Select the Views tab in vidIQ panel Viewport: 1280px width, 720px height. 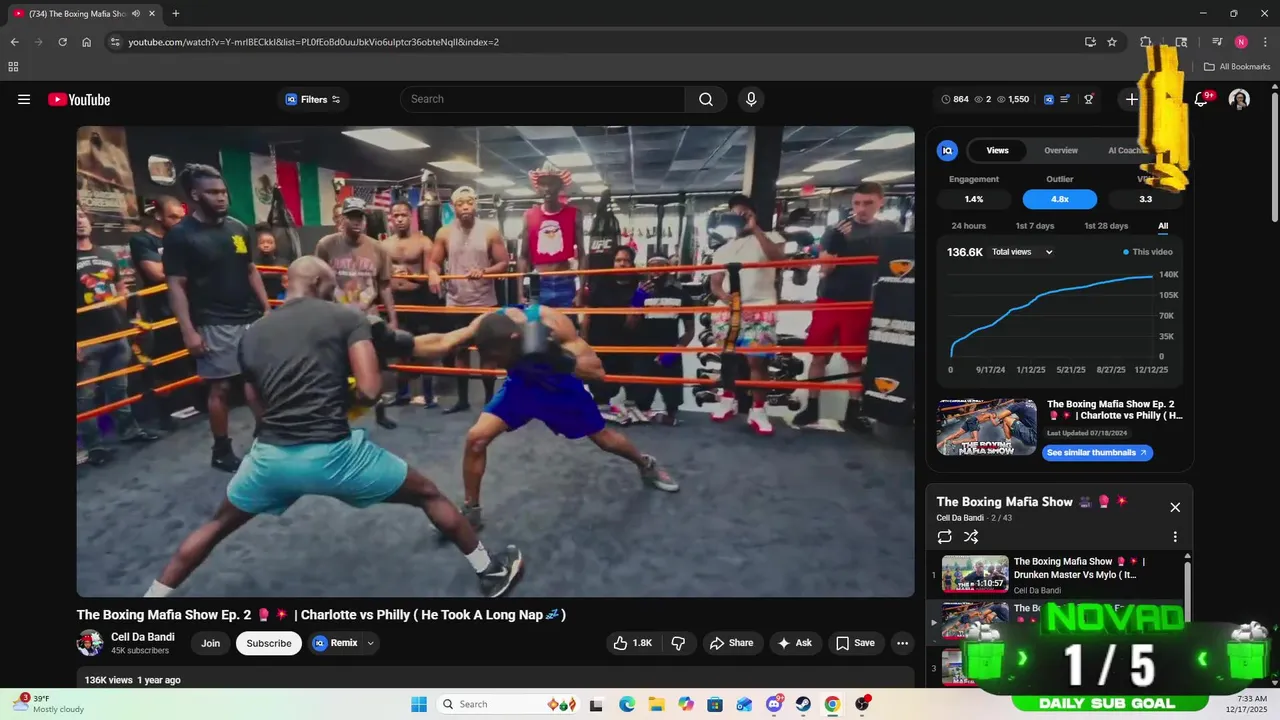tap(998, 150)
